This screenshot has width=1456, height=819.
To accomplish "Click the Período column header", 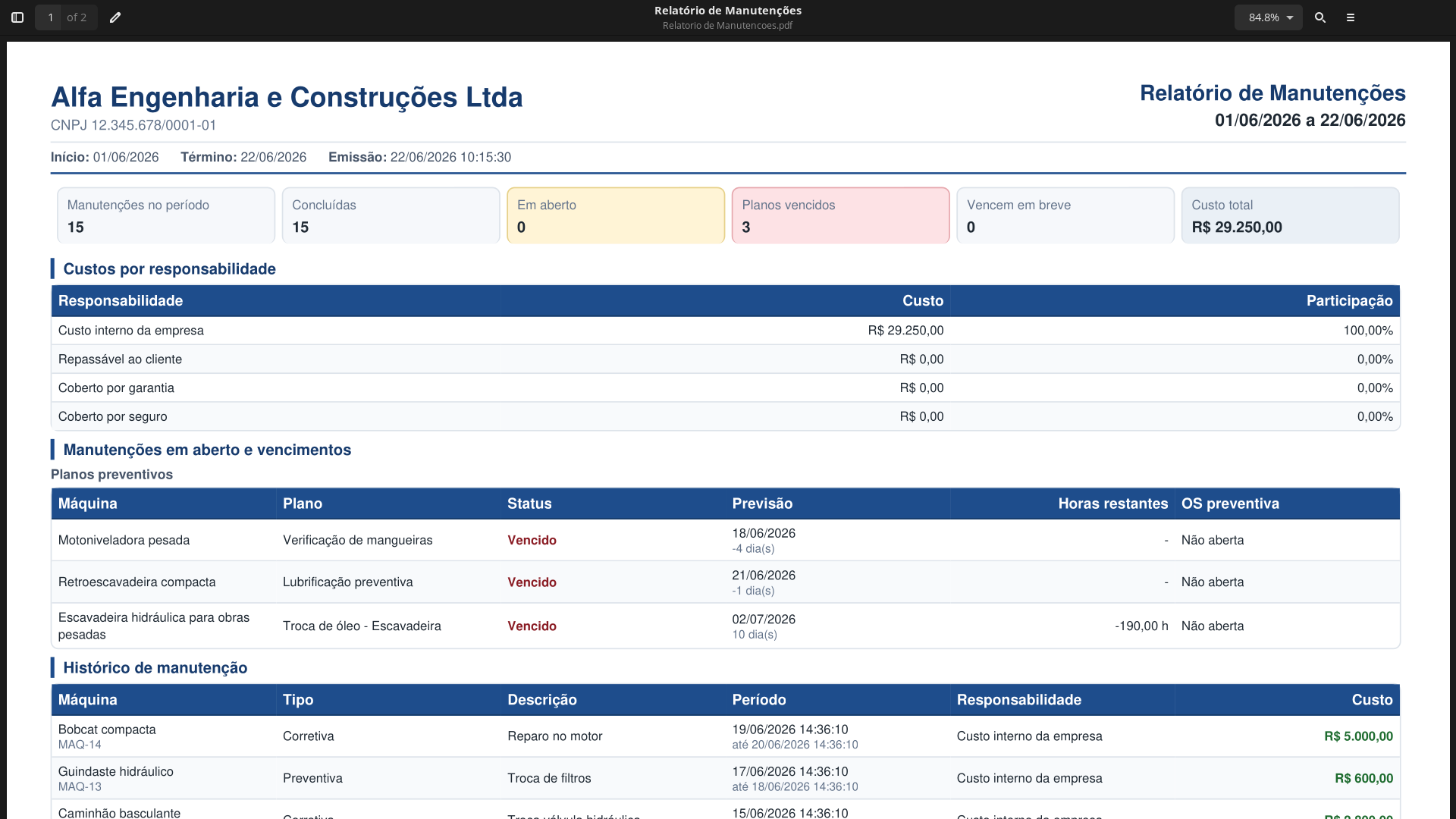I will tap(759, 700).
